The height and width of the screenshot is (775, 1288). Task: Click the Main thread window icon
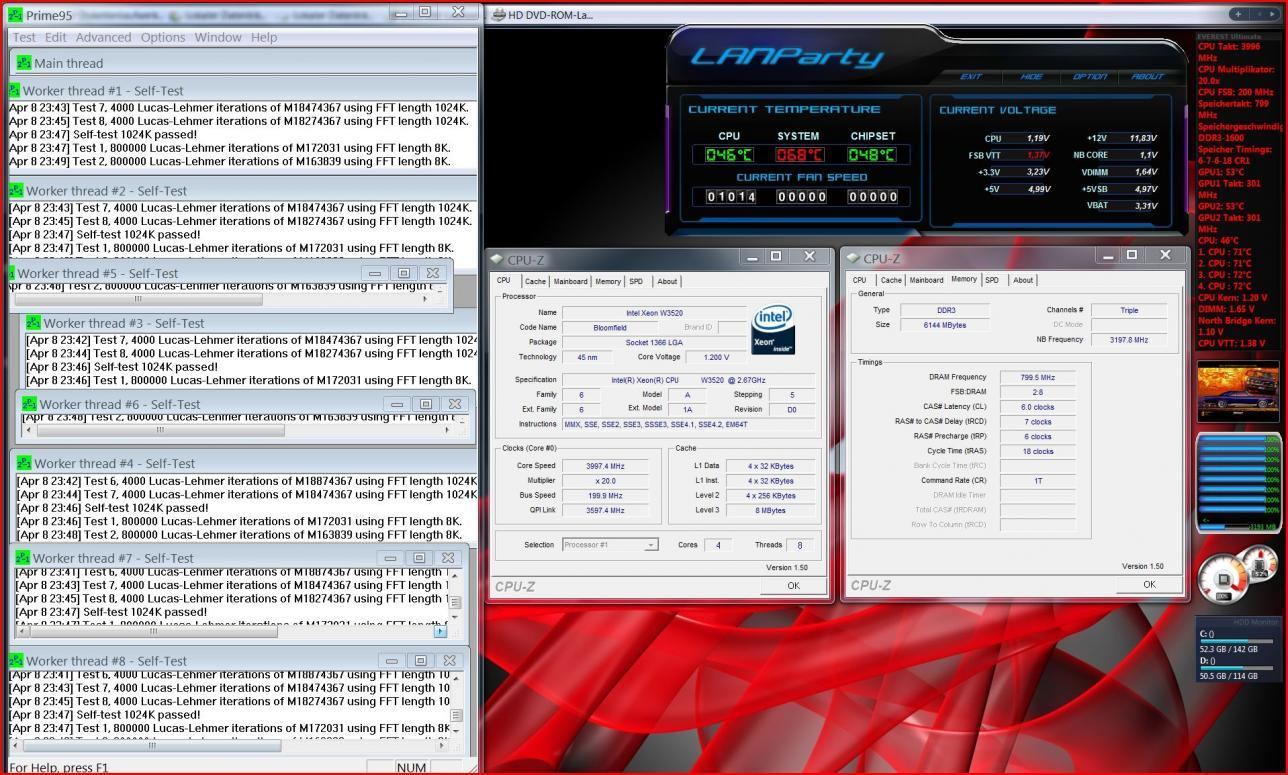pos(24,62)
